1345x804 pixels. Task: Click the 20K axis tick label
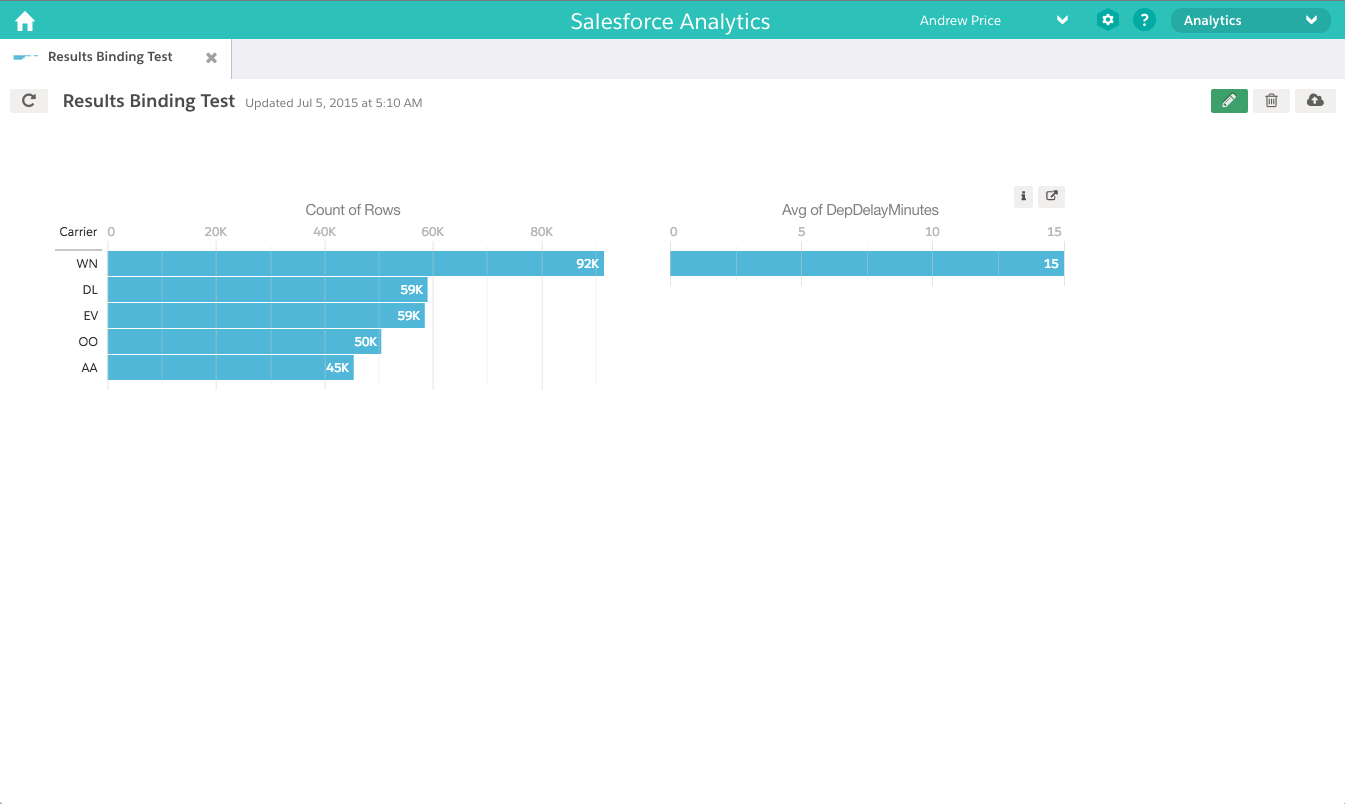point(215,232)
